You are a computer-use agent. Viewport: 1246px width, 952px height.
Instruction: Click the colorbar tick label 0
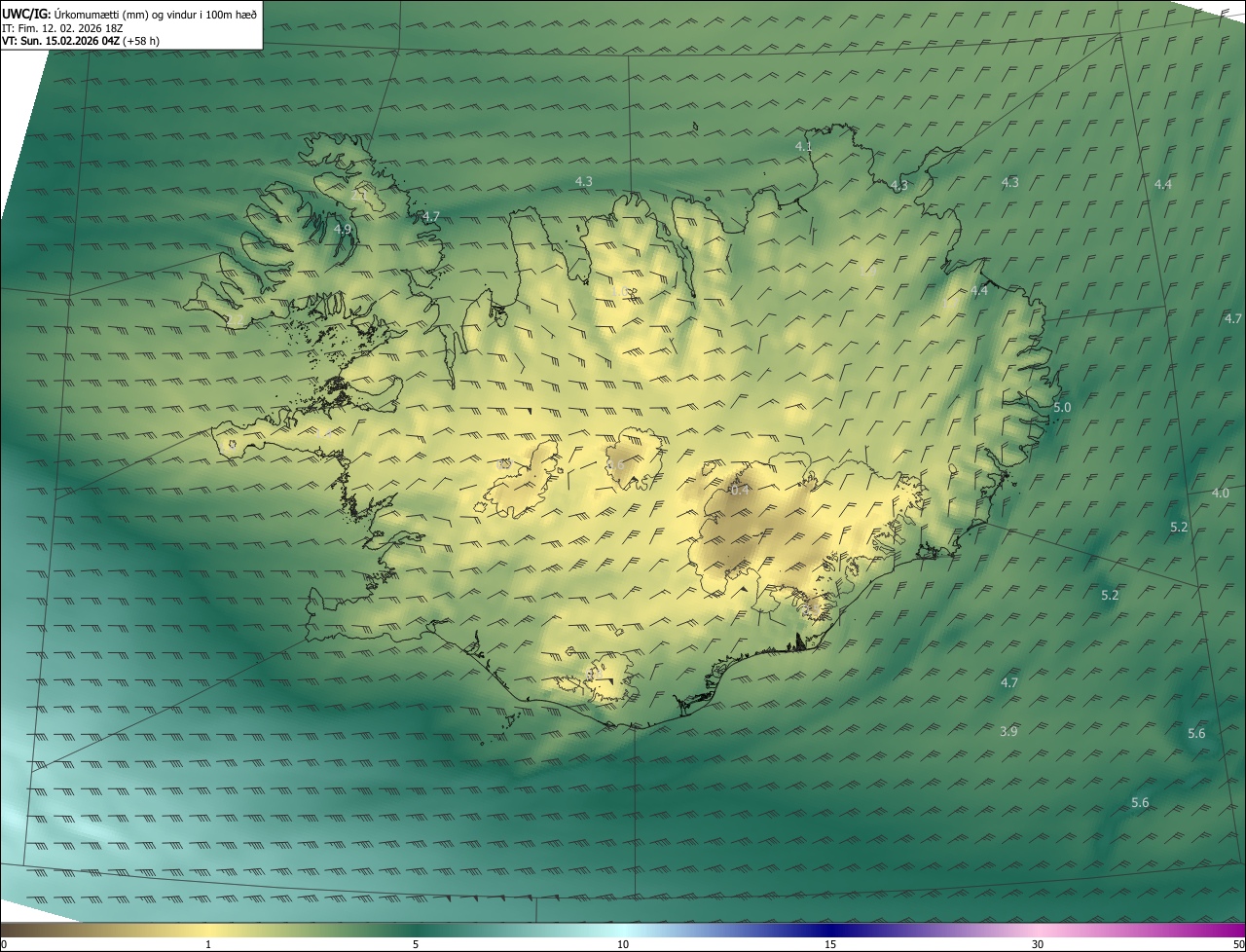click(3, 944)
